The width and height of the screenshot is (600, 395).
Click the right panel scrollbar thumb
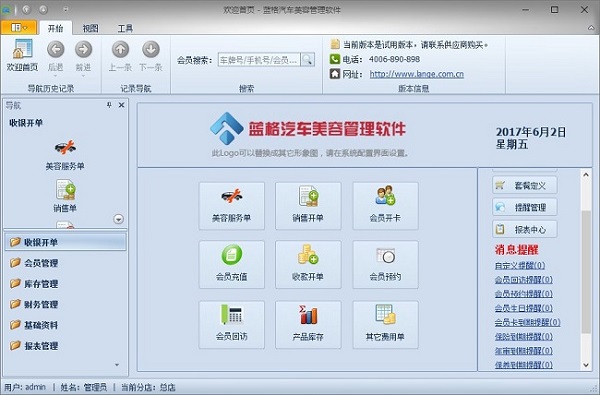(x=586, y=272)
